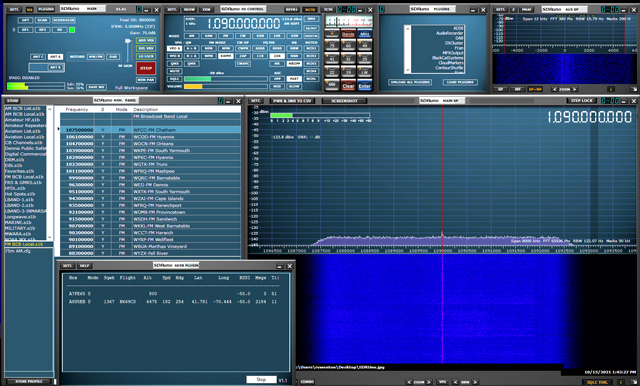Viewport: 640px width, 386px height.
Task: Open HELP in ADSB Plugin window
Action: coord(84,266)
